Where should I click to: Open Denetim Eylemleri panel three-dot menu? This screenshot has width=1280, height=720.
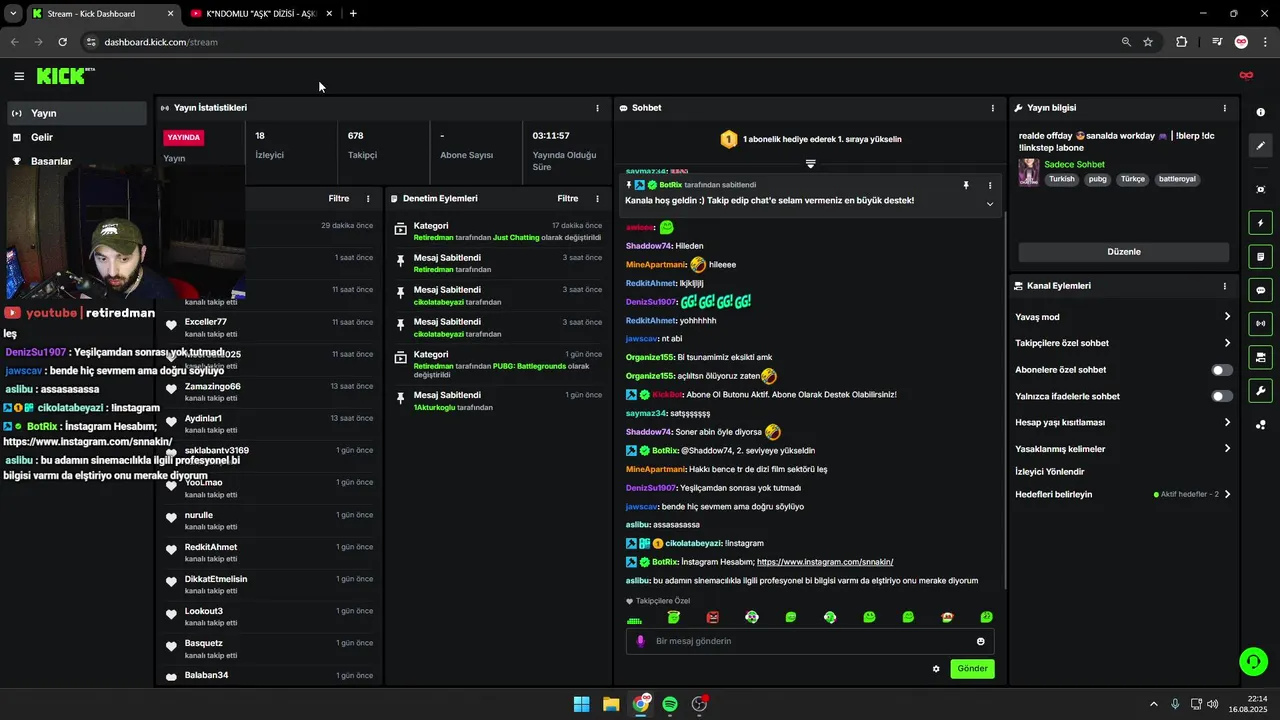tap(598, 199)
